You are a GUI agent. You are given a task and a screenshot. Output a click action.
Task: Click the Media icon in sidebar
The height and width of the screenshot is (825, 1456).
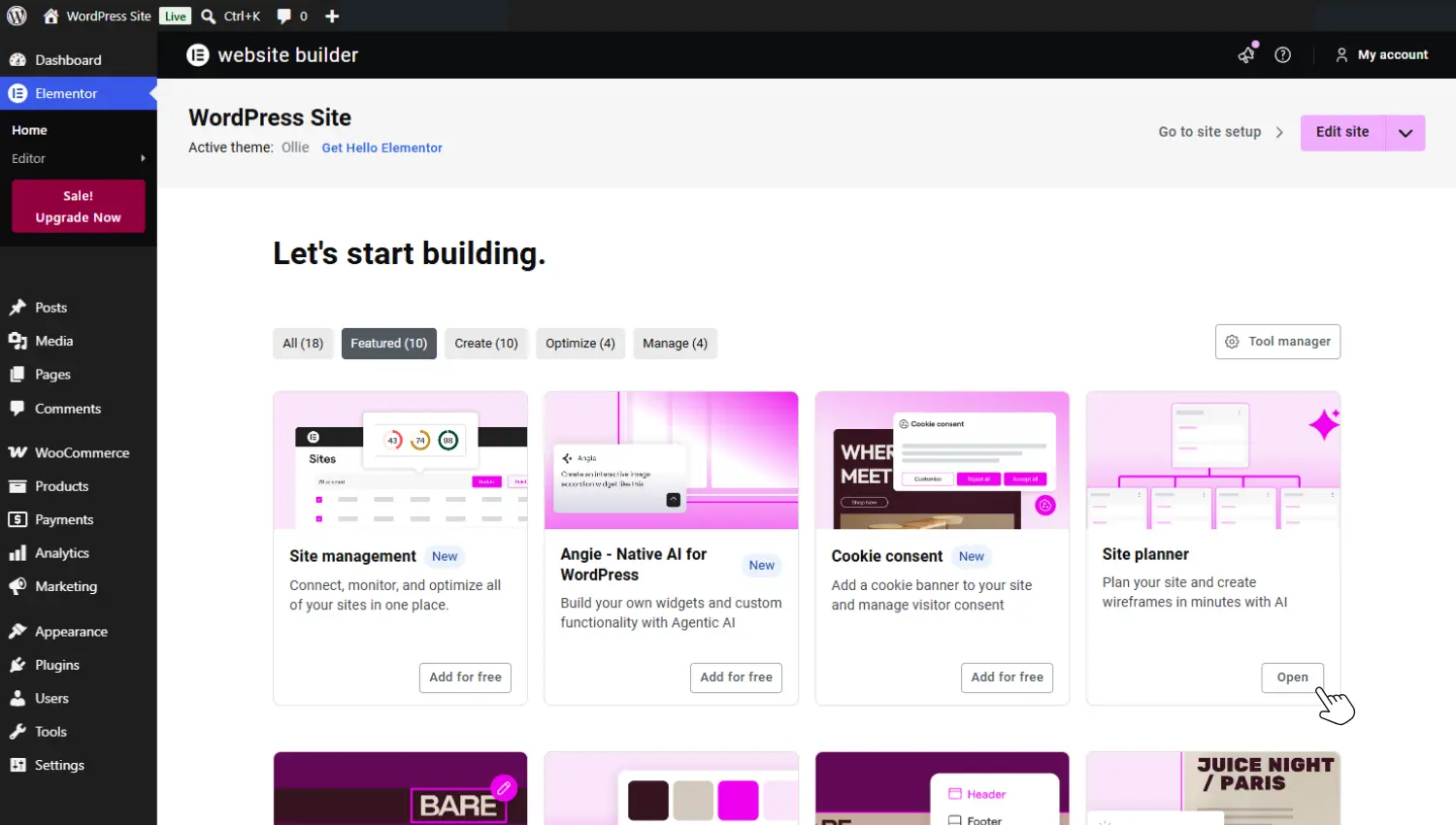[x=17, y=341]
